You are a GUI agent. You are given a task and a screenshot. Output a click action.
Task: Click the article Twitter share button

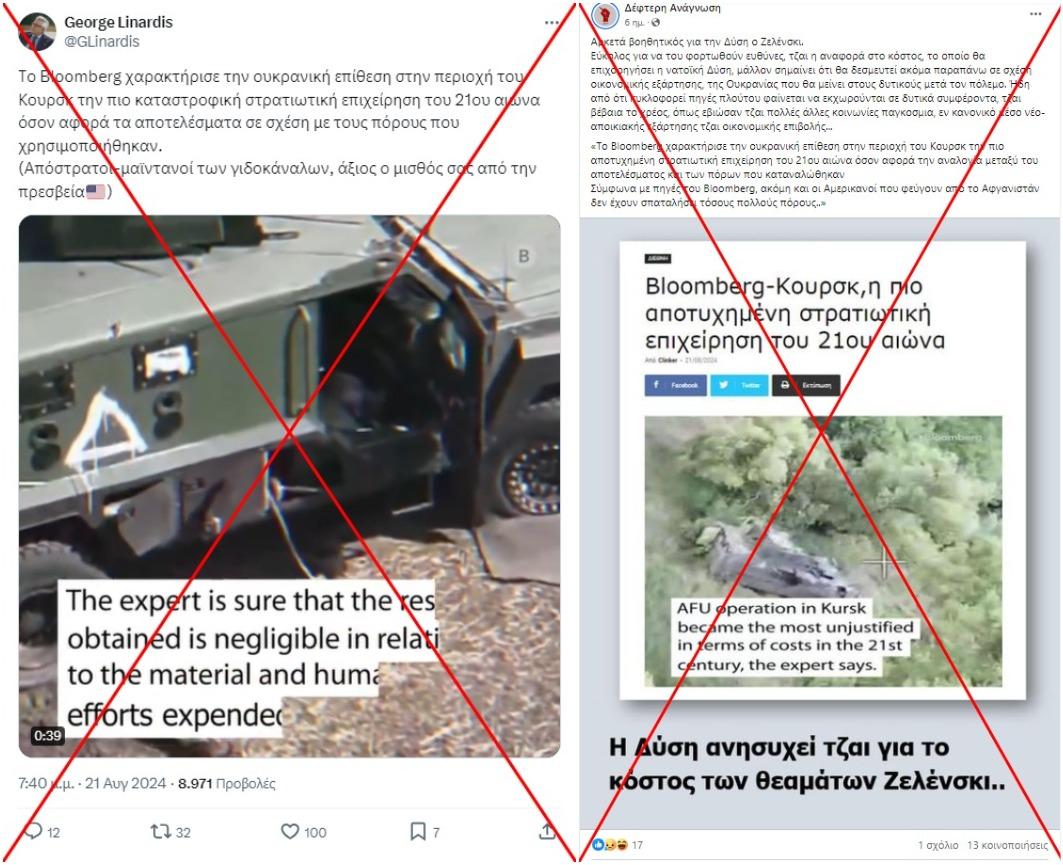[739, 385]
